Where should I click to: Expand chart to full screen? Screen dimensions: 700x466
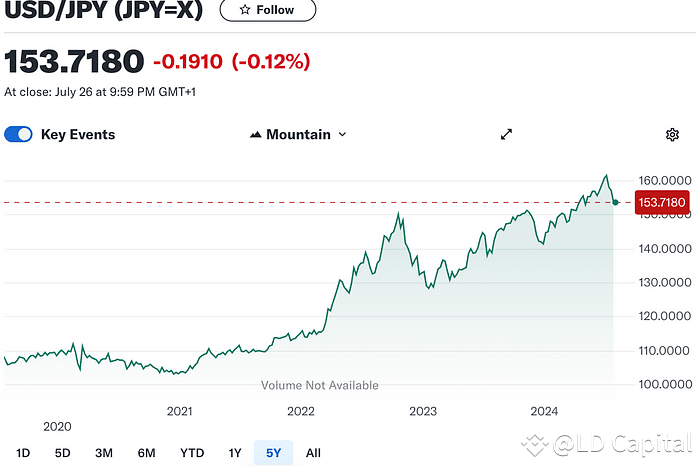point(507,135)
